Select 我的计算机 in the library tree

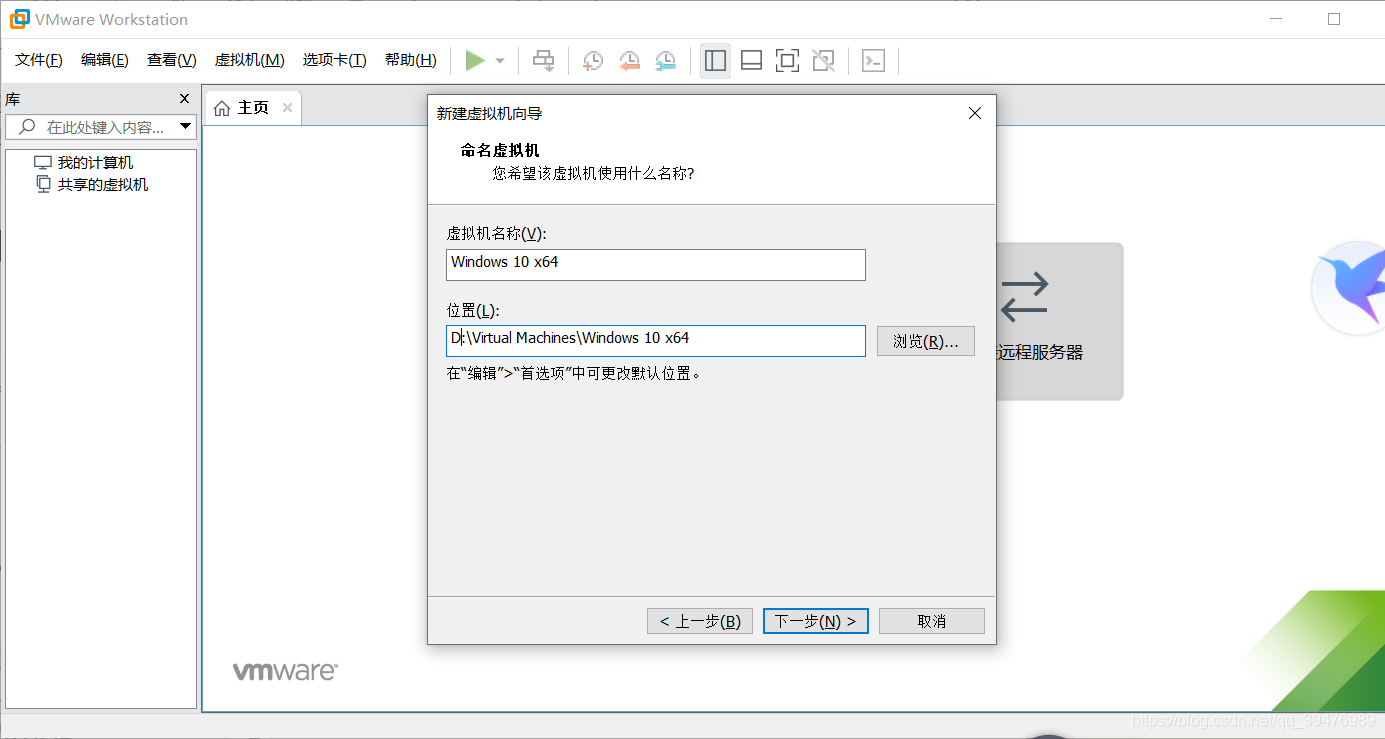[x=95, y=163]
